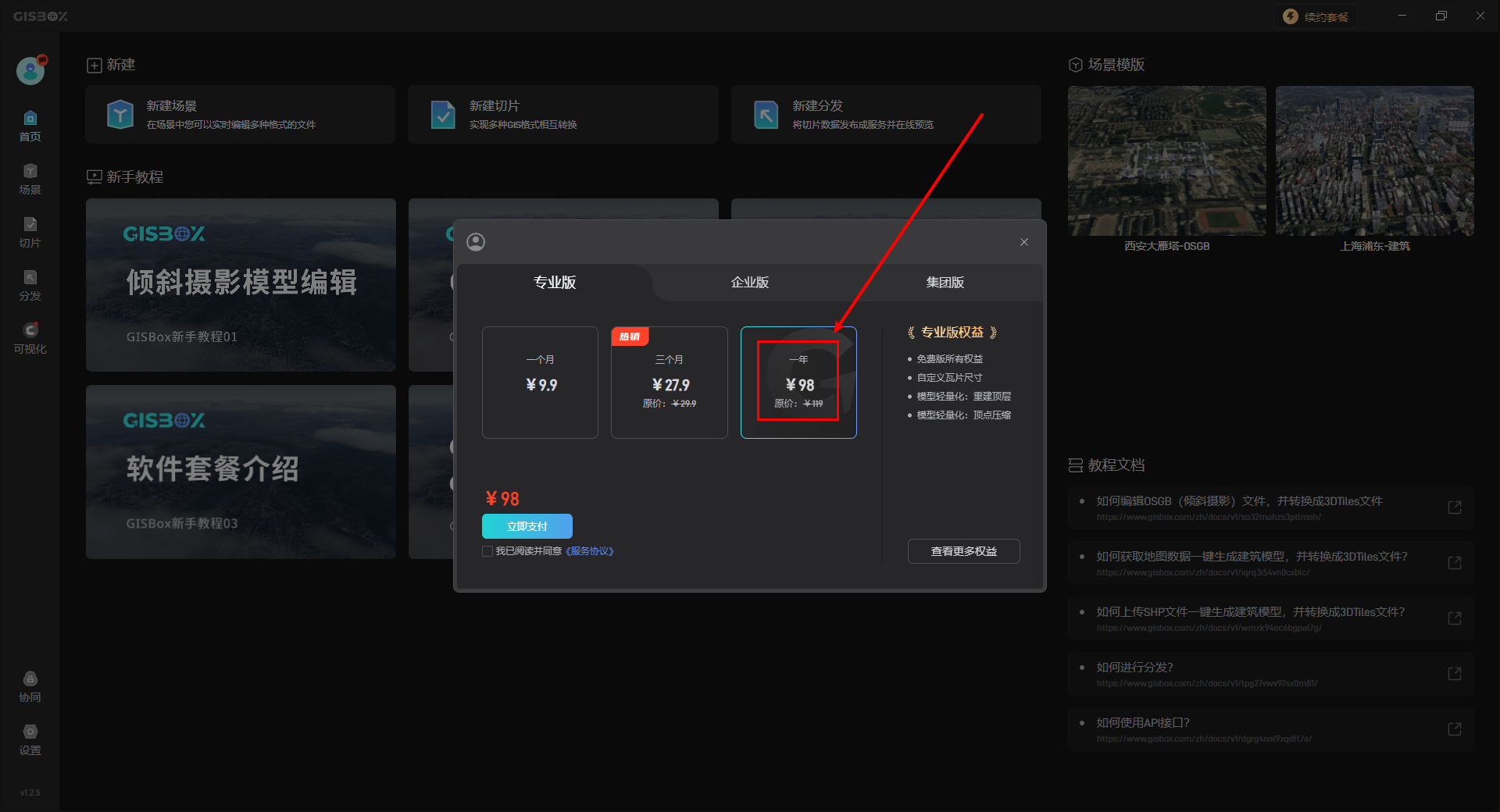Open 如何获取地图数据 tutorial document
Image resolution: width=1500 pixels, height=812 pixels.
[1271, 563]
